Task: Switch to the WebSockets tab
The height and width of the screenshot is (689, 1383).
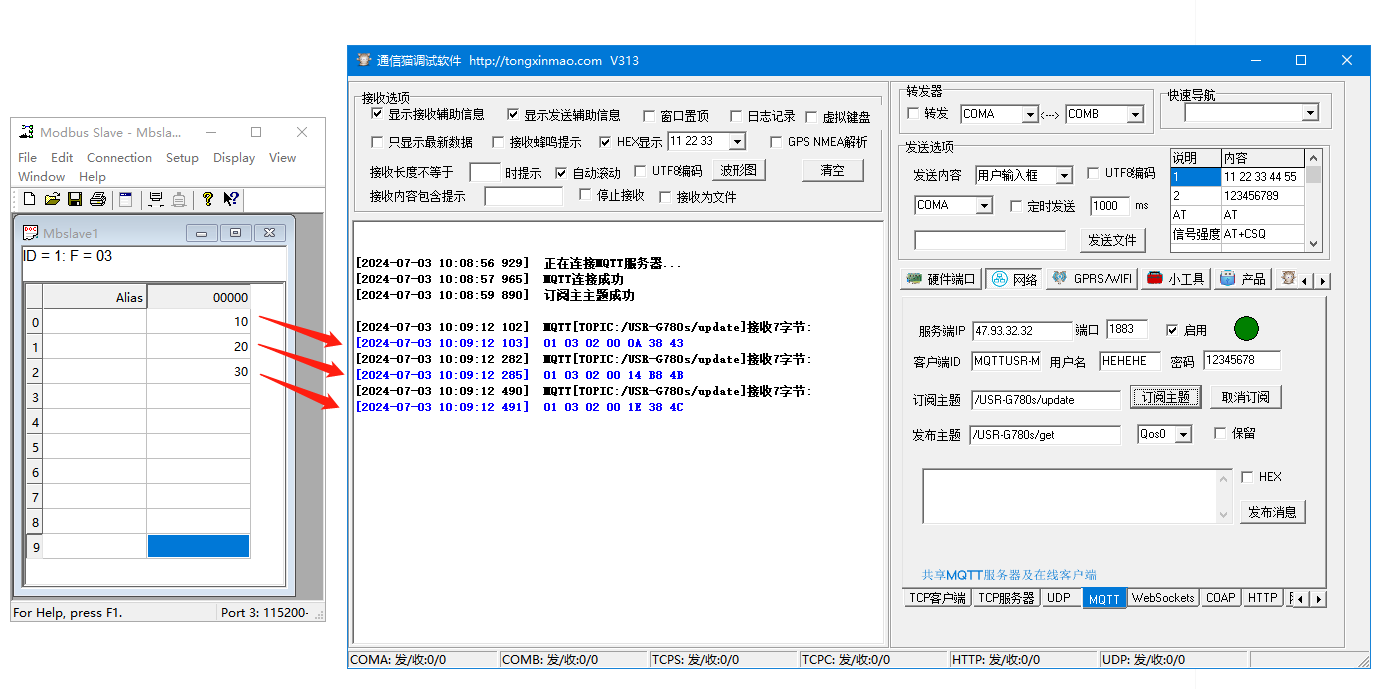Action: click(1162, 598)
